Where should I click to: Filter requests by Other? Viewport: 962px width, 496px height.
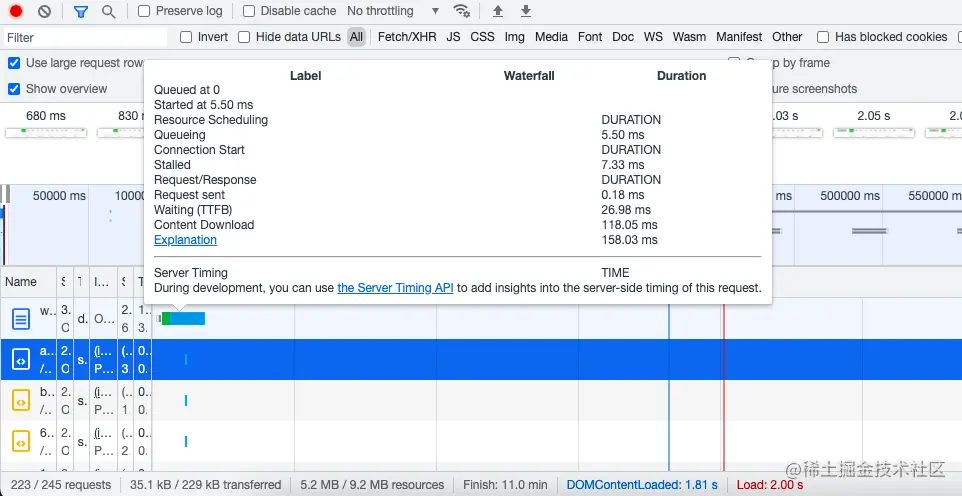[x=787, y=37]
